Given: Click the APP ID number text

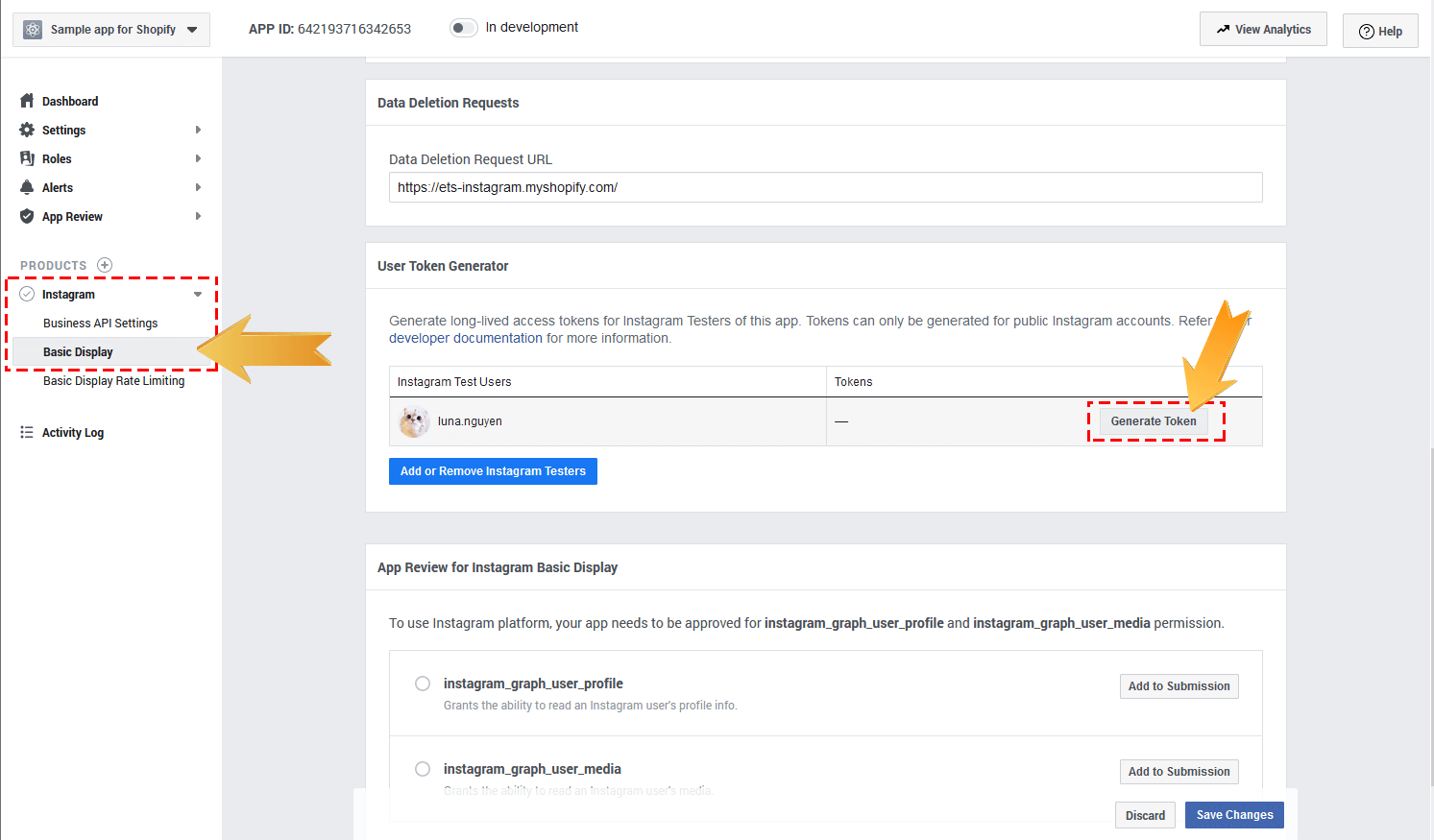Looking at the screenshot, I should [x=354, y=29].
